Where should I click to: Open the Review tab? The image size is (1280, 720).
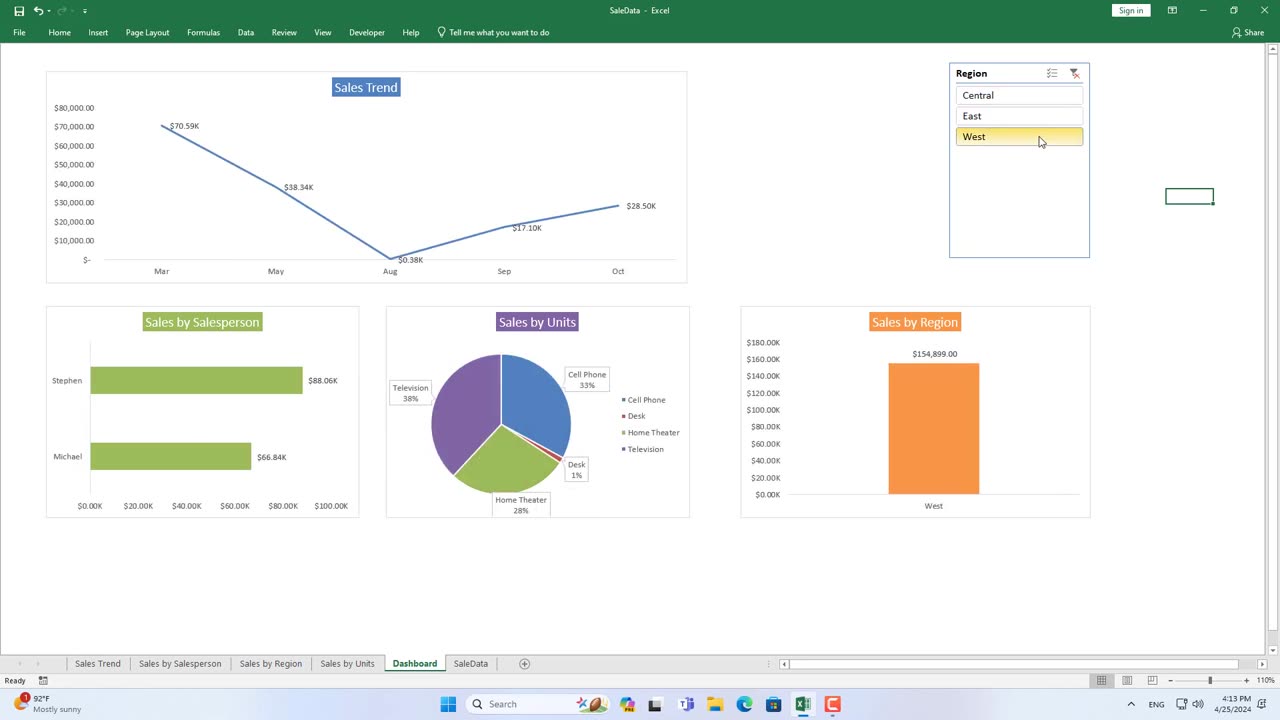tap(284, 32)
